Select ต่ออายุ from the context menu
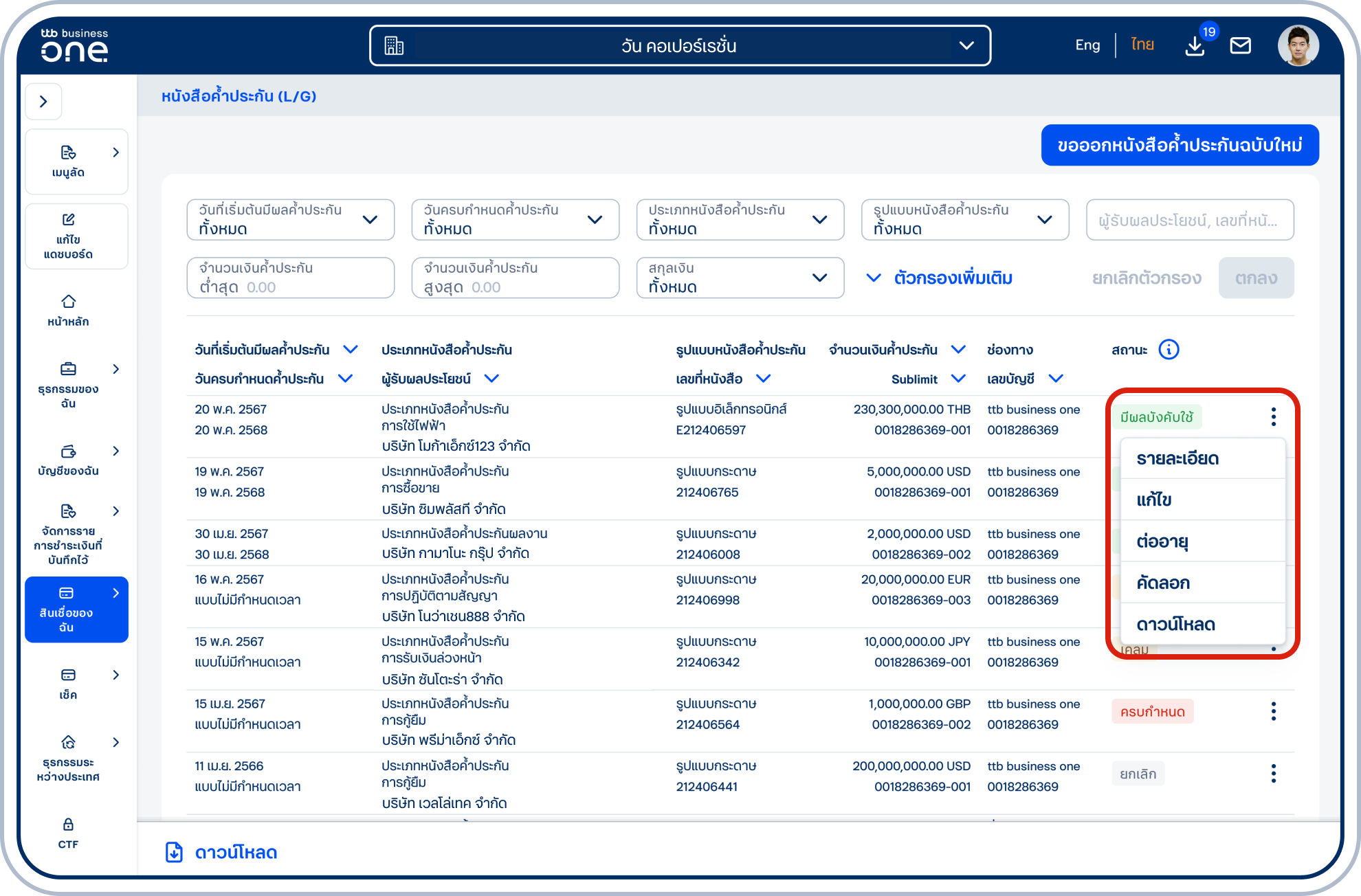 point(1162,541)
